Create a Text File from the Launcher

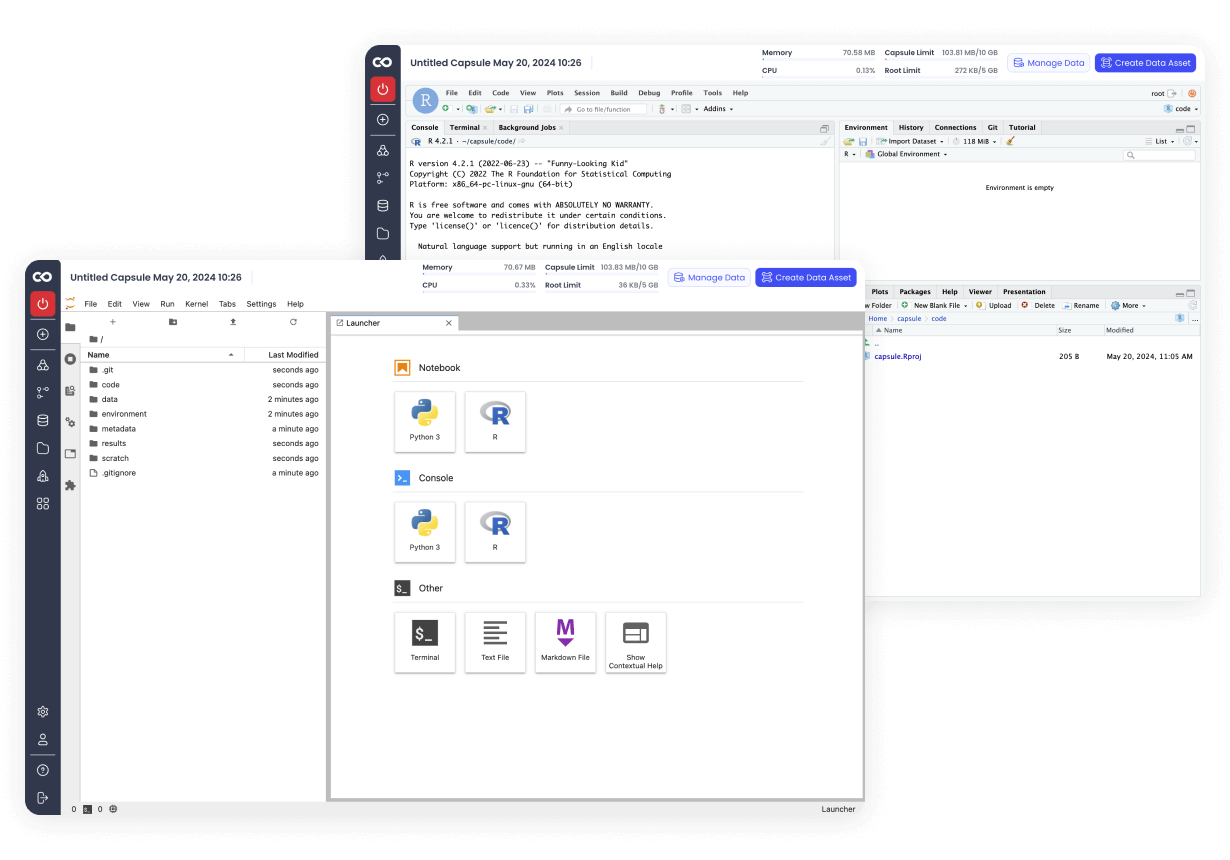pos(495,642)
